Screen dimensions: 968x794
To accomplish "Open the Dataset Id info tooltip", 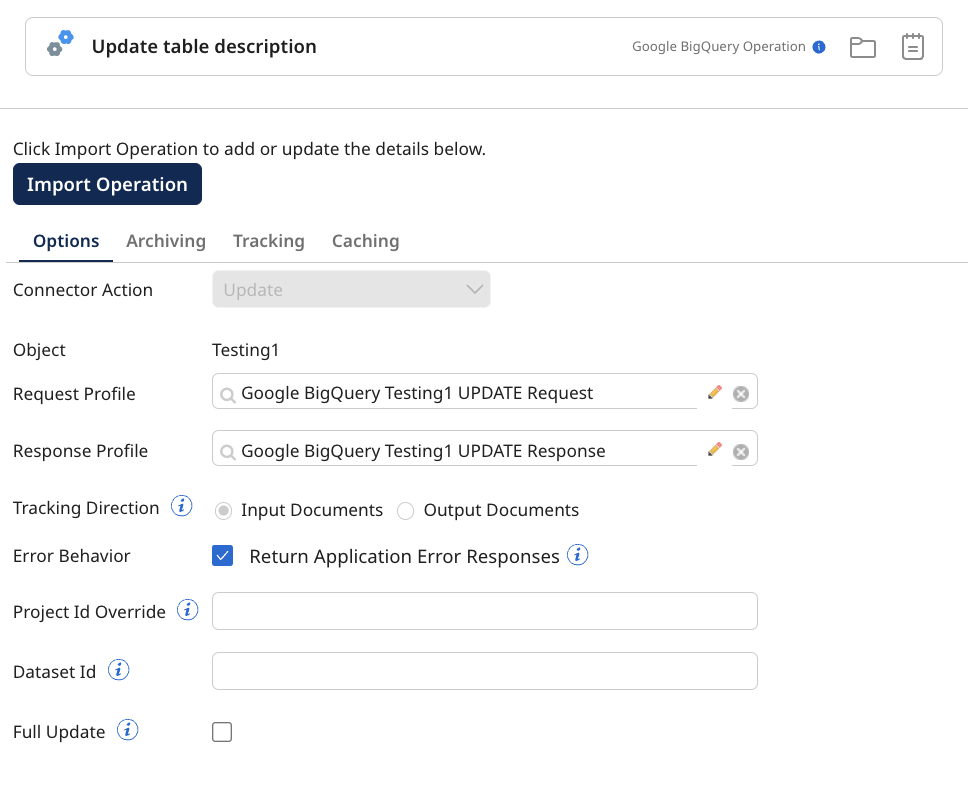I will (x=118, y=670).
